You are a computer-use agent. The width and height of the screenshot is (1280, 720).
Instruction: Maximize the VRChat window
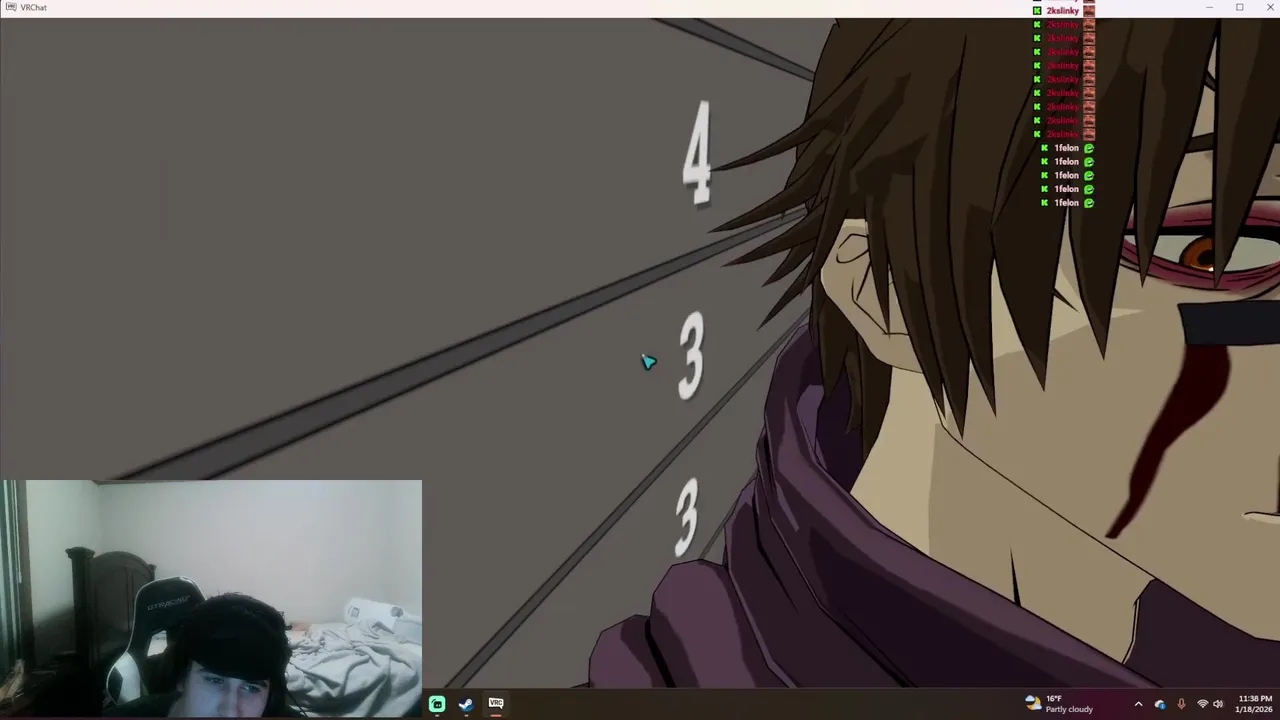click(1240, 7)
